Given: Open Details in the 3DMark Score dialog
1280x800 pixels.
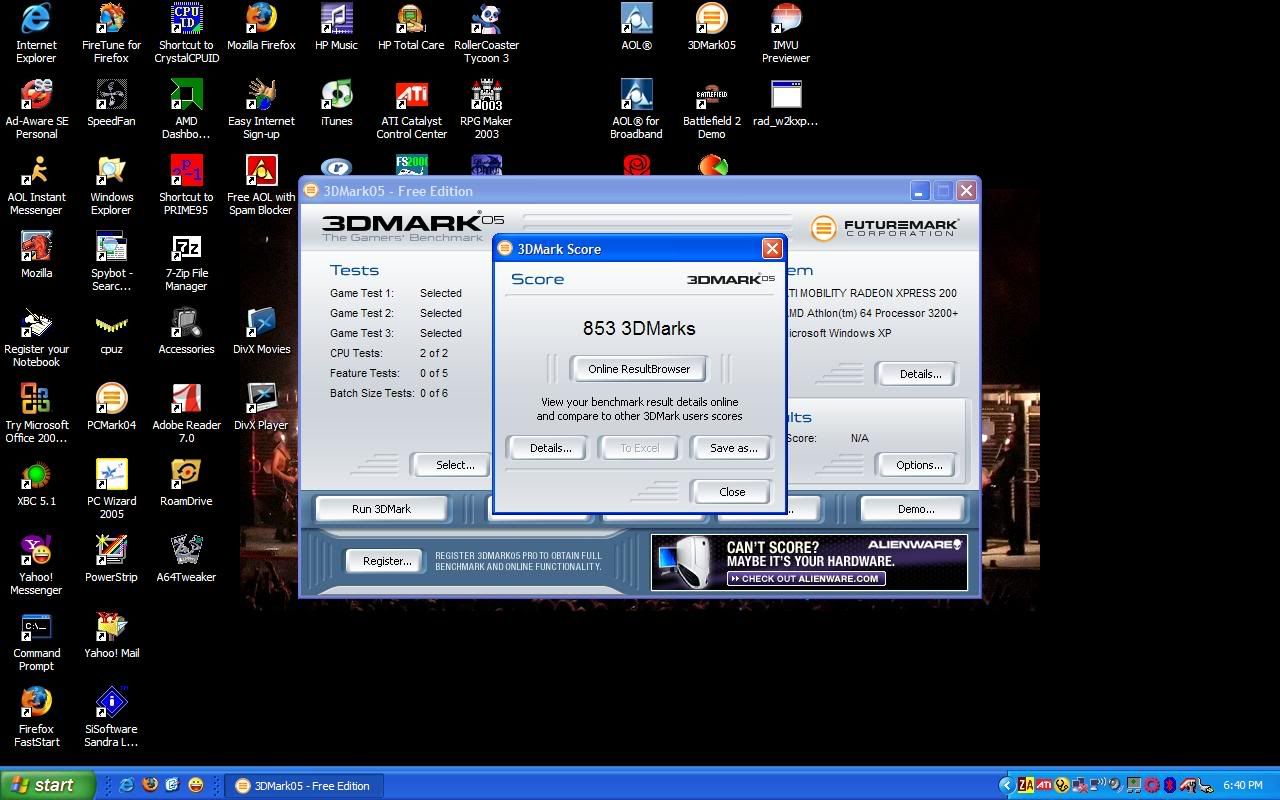Looking at the screenshot, I should [x=550, y=448].
